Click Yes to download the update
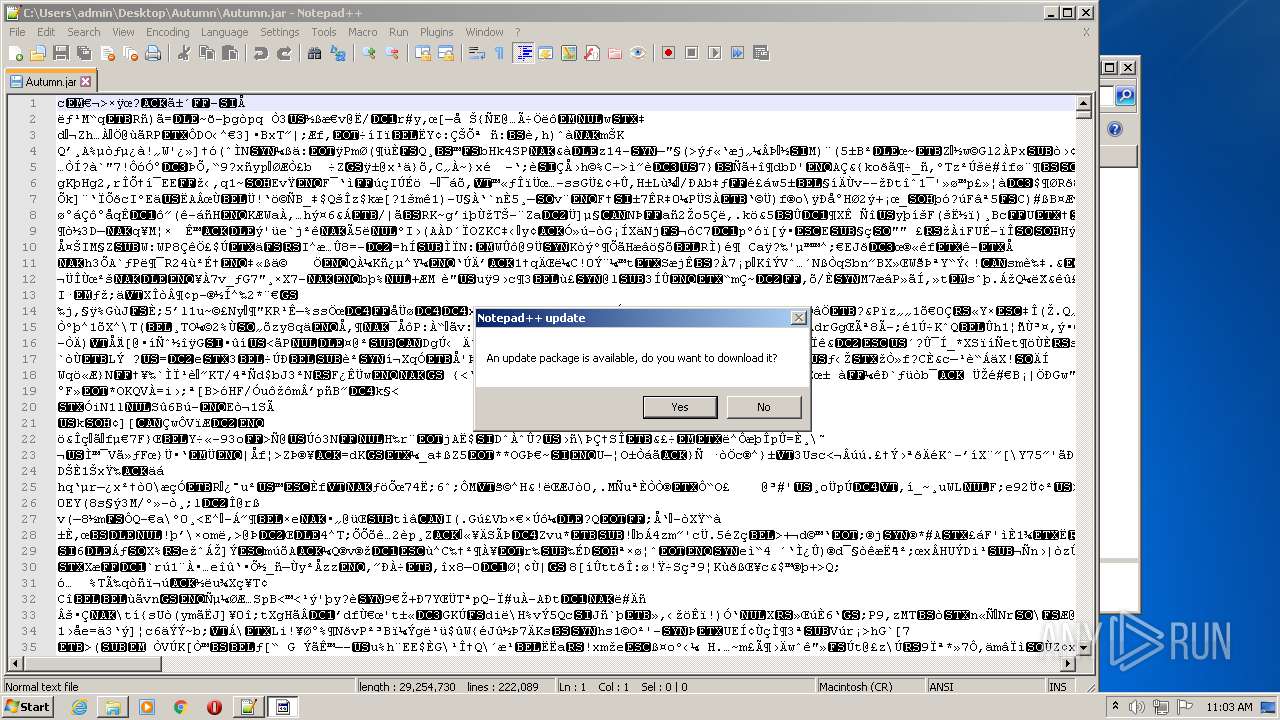 [680, 407]
